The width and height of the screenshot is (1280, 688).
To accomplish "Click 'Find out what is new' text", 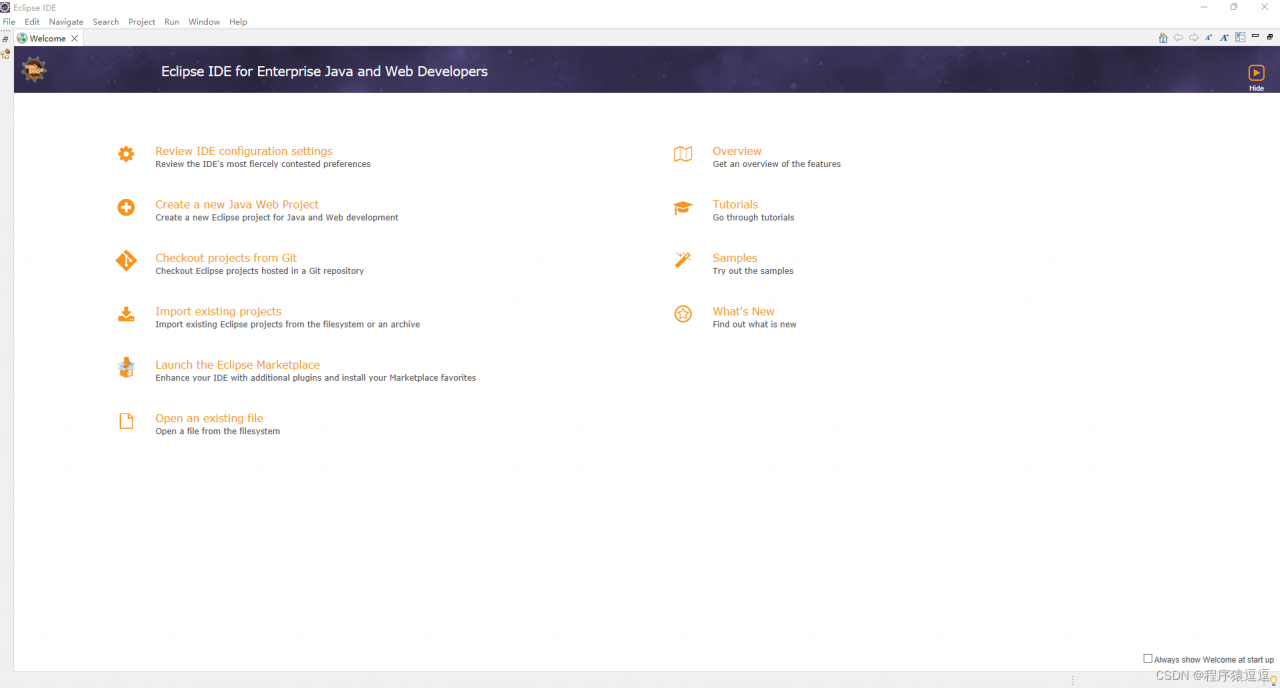I will 755,324.
